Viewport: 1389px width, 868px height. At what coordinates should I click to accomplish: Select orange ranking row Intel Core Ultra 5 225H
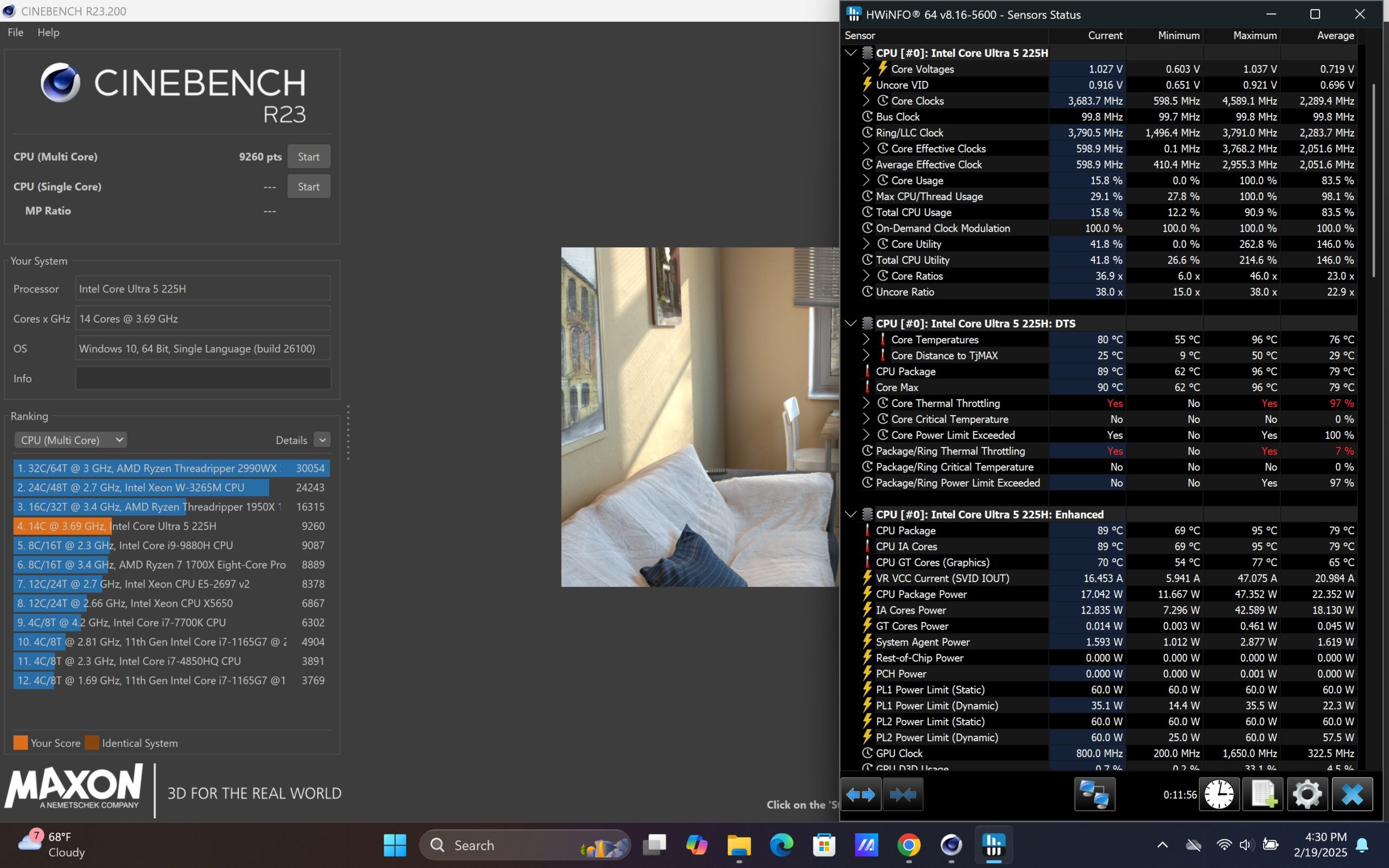click(171, 526)
